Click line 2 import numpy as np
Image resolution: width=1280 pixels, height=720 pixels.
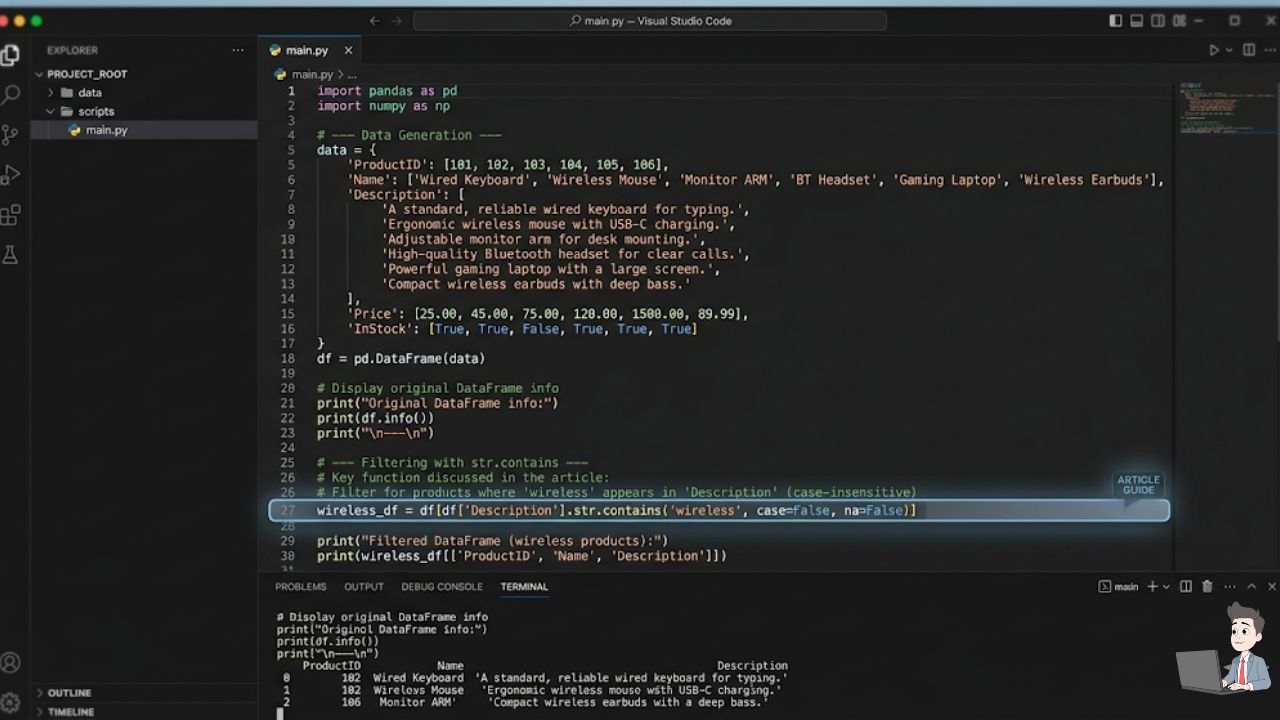click(383, 105)
